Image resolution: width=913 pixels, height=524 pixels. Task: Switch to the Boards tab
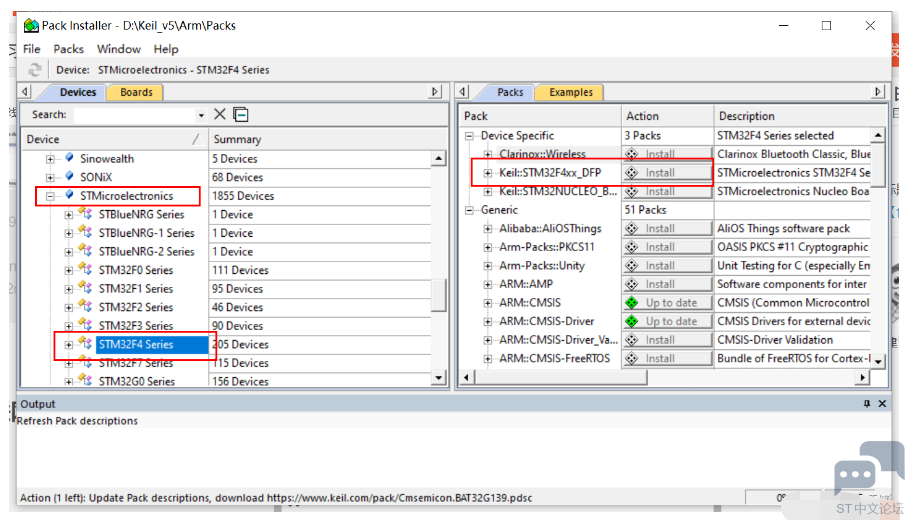(136, 92)
